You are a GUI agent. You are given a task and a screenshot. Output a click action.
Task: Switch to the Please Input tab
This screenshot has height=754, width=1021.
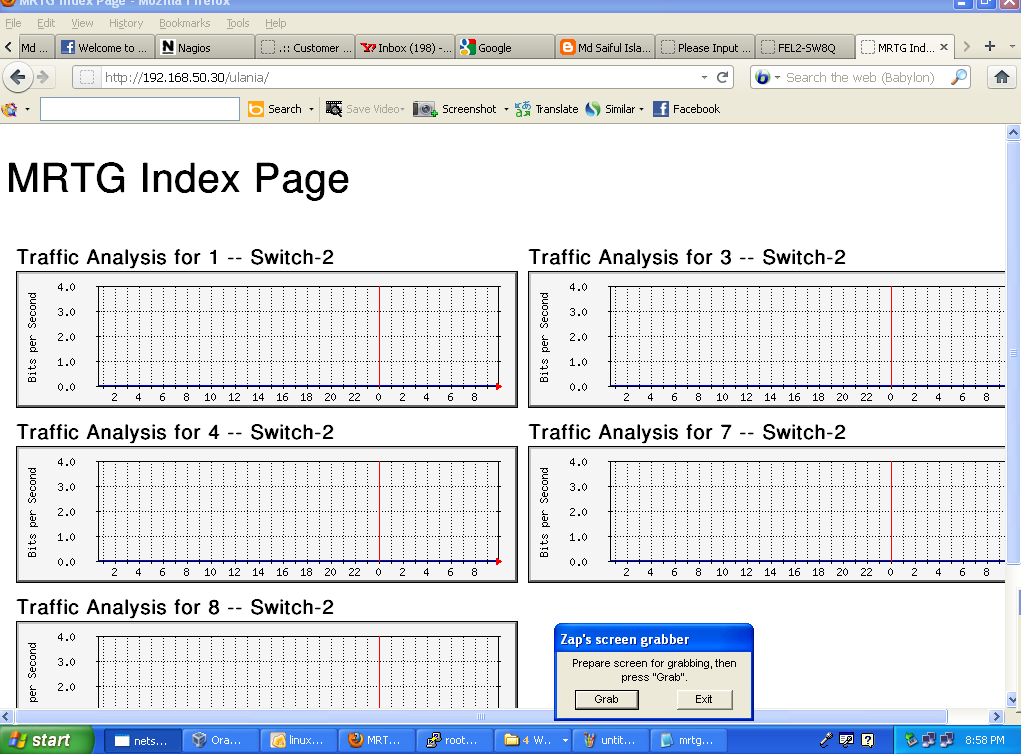(x=705, y=48)
